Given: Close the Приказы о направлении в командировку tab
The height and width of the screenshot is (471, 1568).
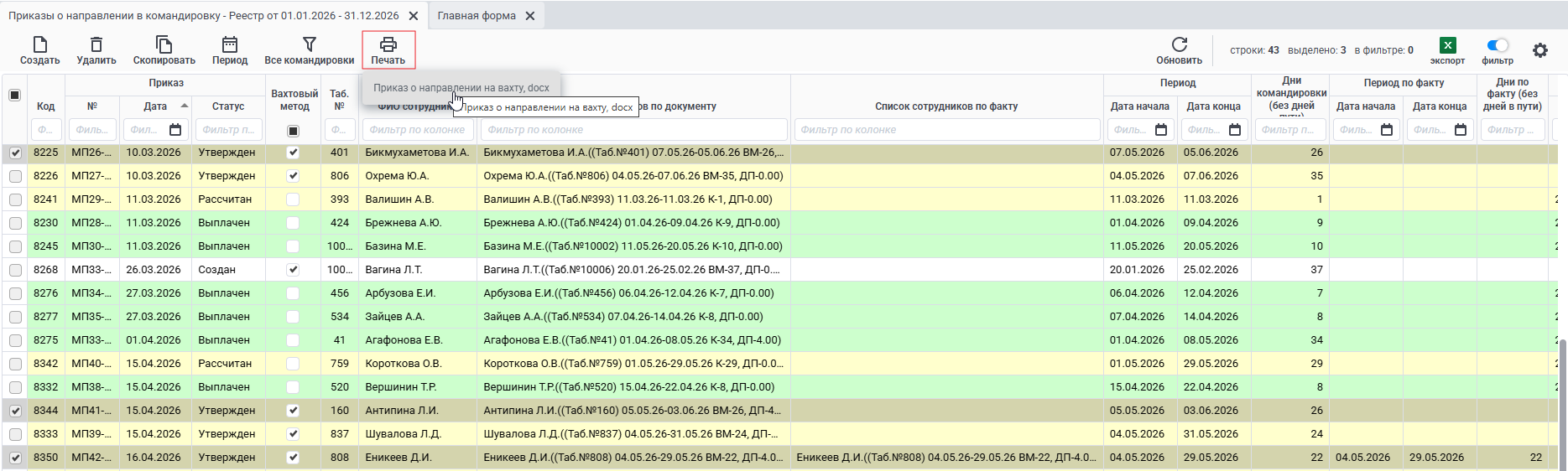Looking at the screenshot, I should 414,16.
